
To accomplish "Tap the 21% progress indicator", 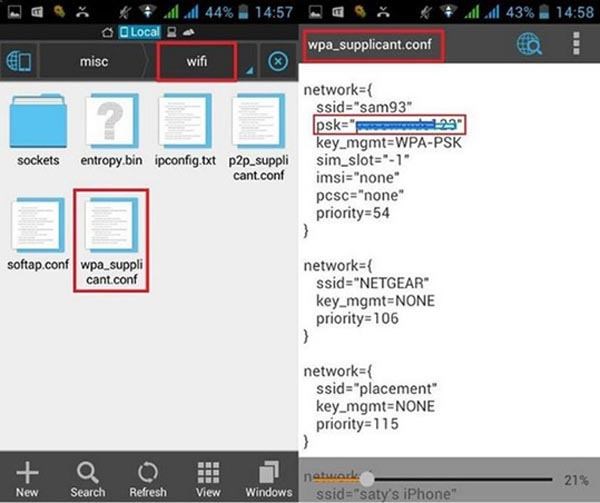I will coord(576,480).
